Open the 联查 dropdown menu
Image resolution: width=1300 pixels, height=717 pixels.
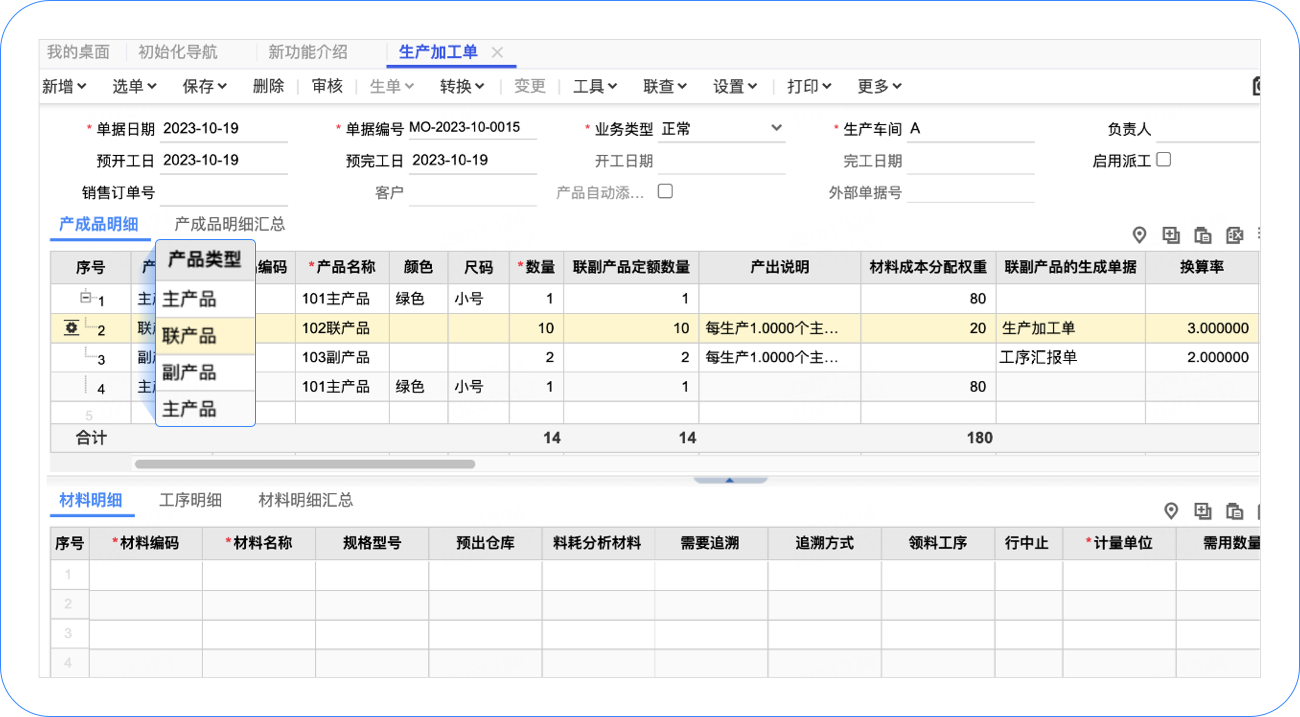pyautogui.click(x=665, y=87)
